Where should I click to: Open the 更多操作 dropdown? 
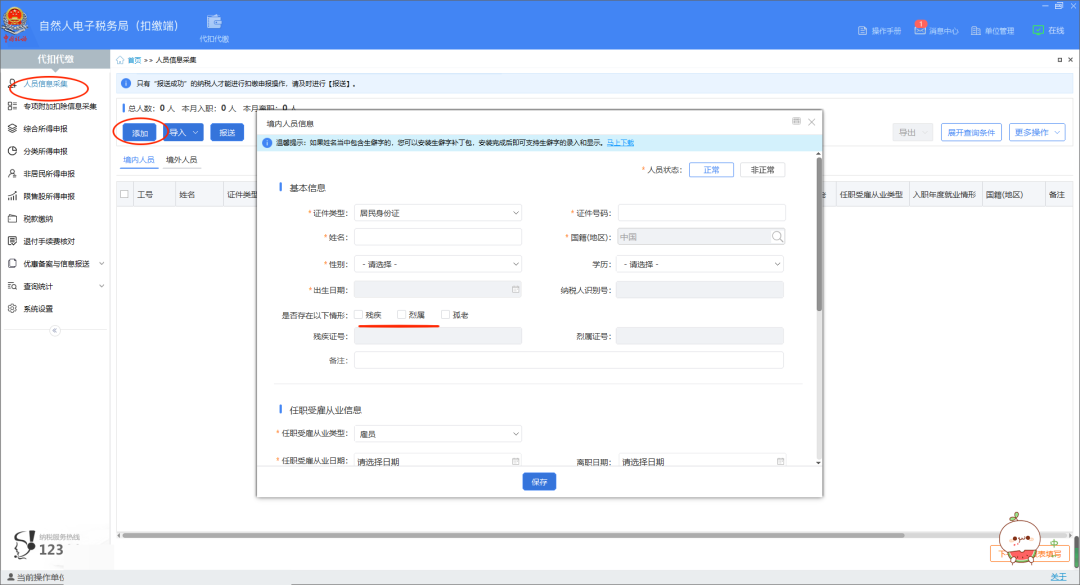[1037, 132]
